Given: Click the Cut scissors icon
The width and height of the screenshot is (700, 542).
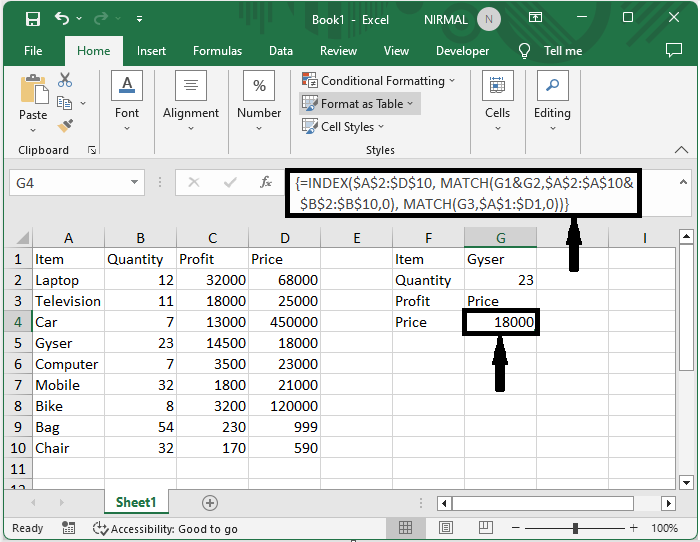Looking at the screenshot, I should tap(65, 80).
